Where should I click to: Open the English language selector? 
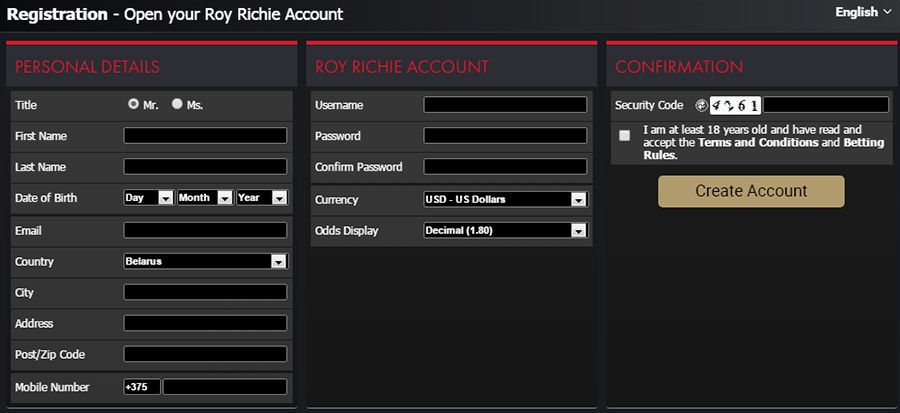pyautogui.click(x=863, y=12)
